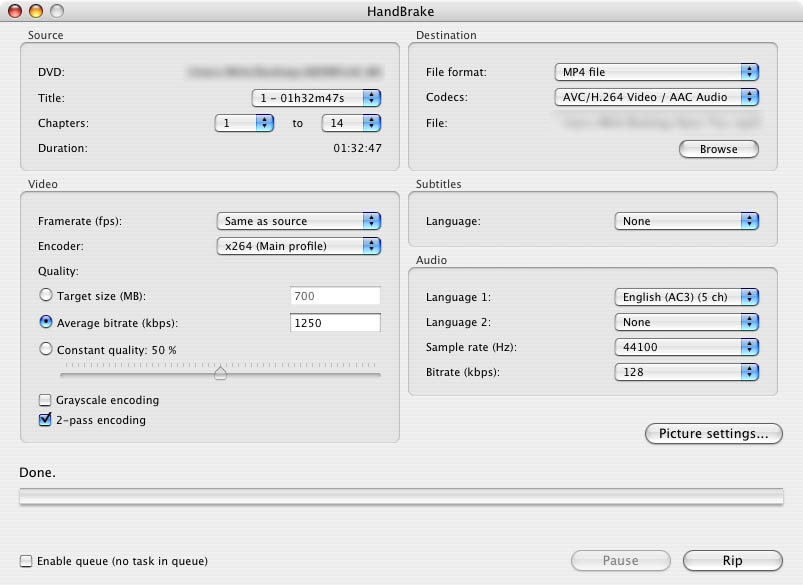The width and height of the screenshot is (803, 585).
Task: Select the Constant quality radio button
Action: click(x=46, y=349)
